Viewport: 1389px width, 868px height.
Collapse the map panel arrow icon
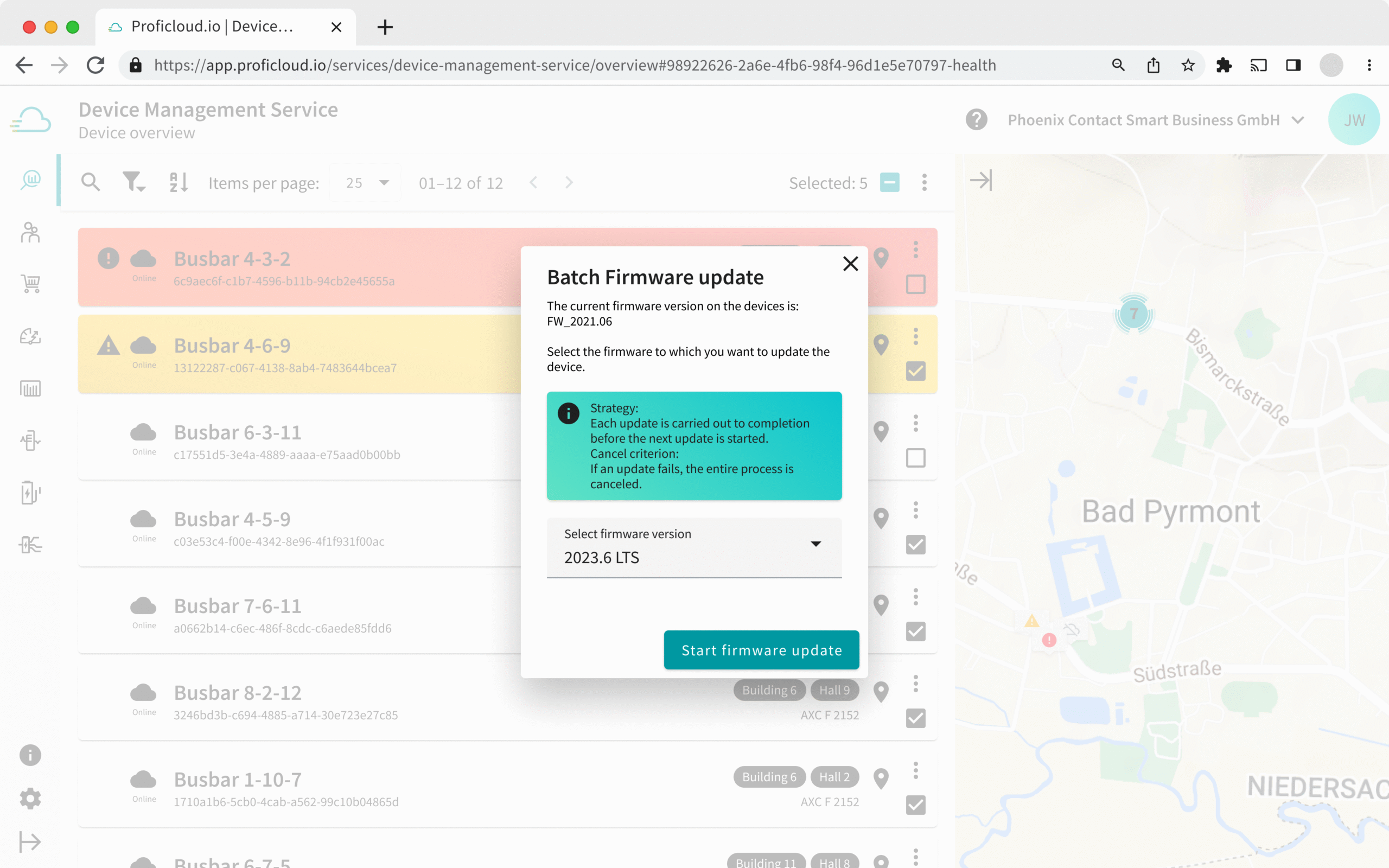point(981,180)
